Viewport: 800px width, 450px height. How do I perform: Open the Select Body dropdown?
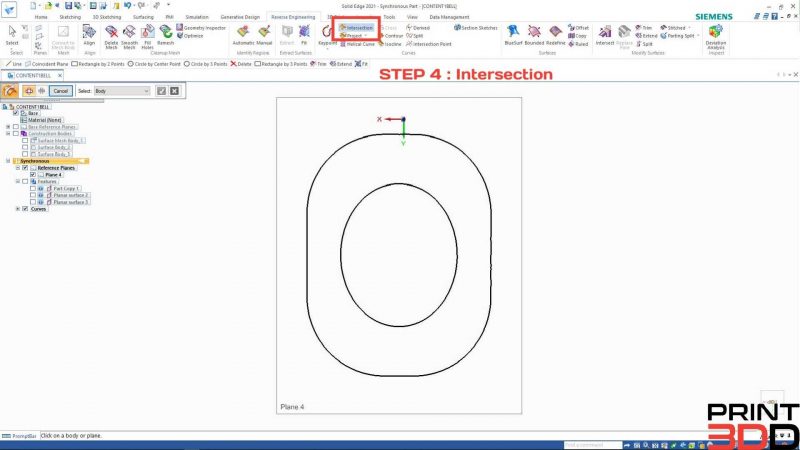122,91
